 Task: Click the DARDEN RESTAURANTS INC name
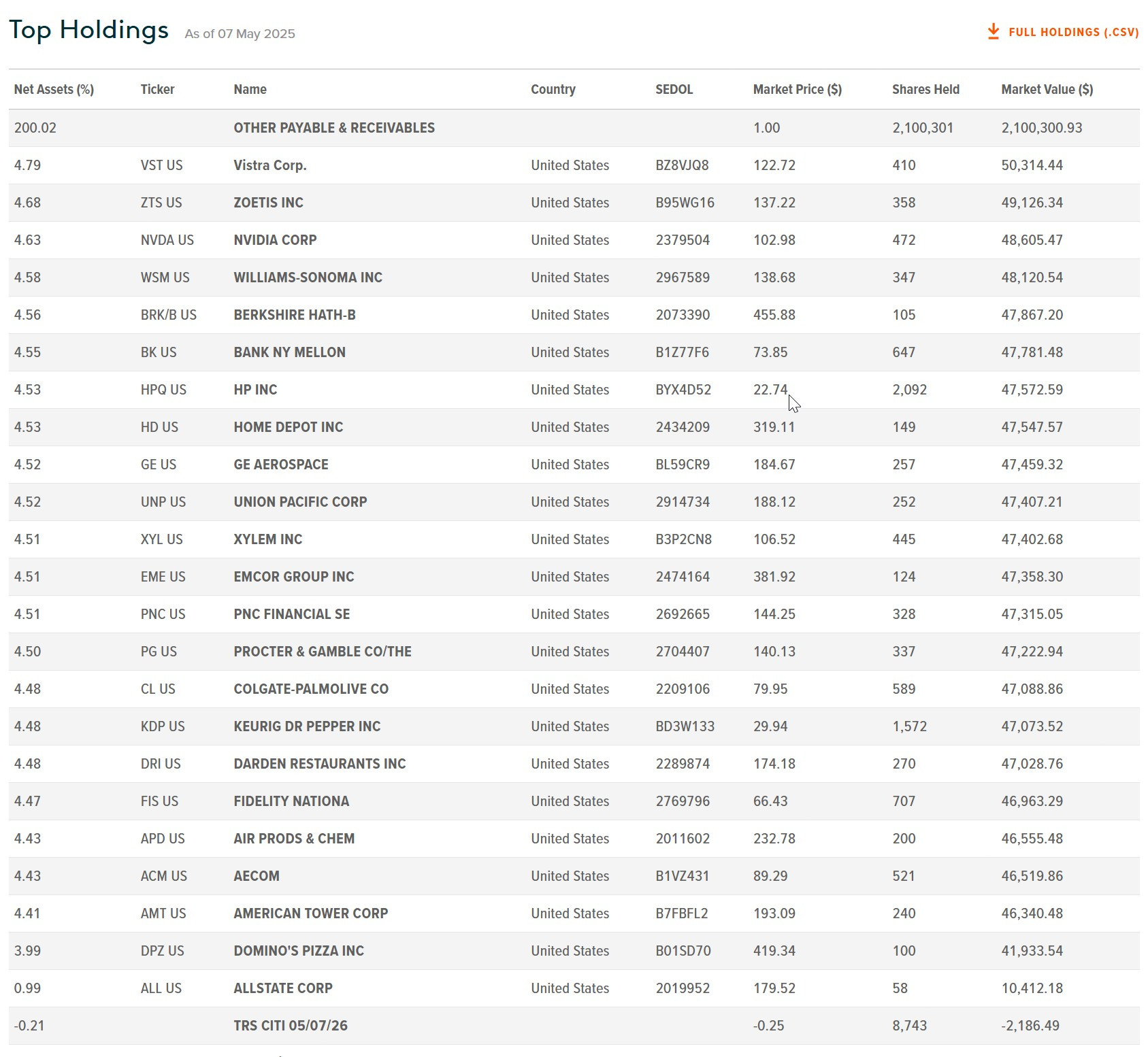pyautogui.click(x=319, y=764)
